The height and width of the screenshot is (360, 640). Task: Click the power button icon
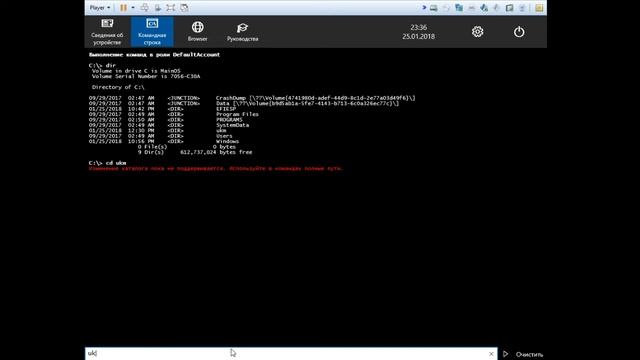(519, 31)
